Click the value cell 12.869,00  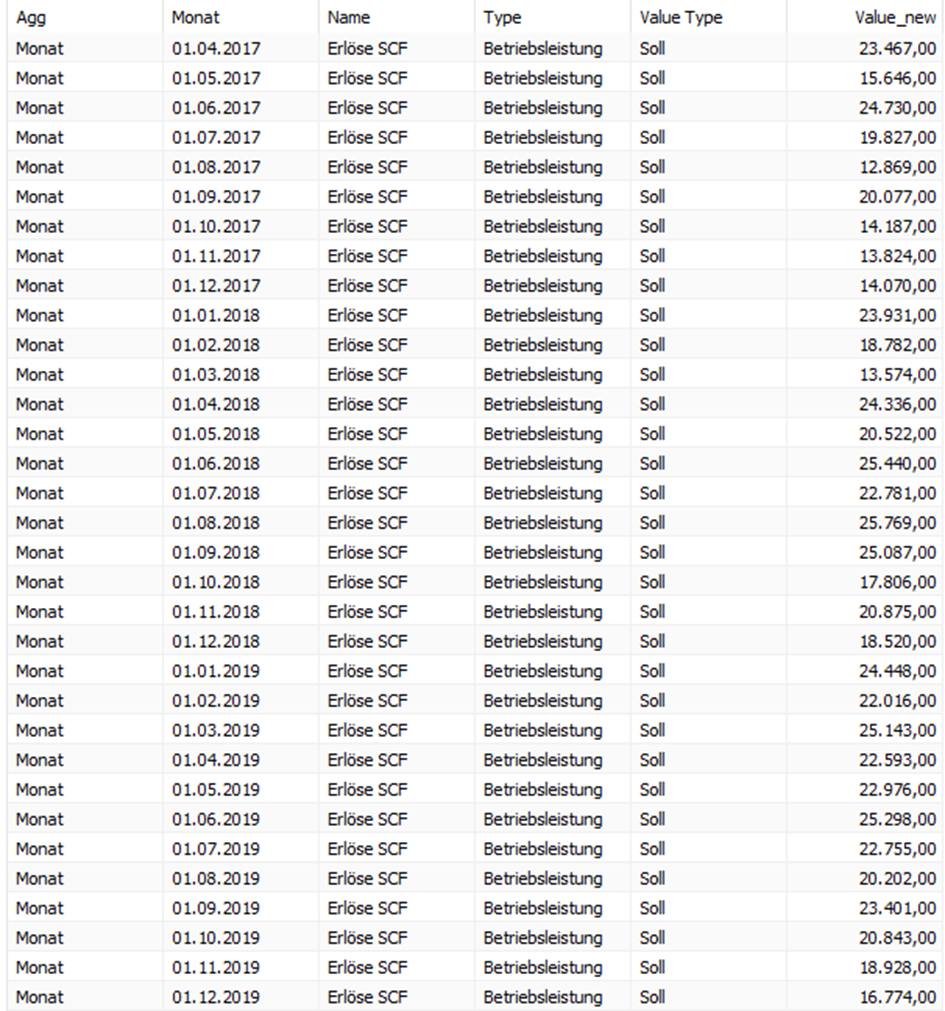pos(898,167)
